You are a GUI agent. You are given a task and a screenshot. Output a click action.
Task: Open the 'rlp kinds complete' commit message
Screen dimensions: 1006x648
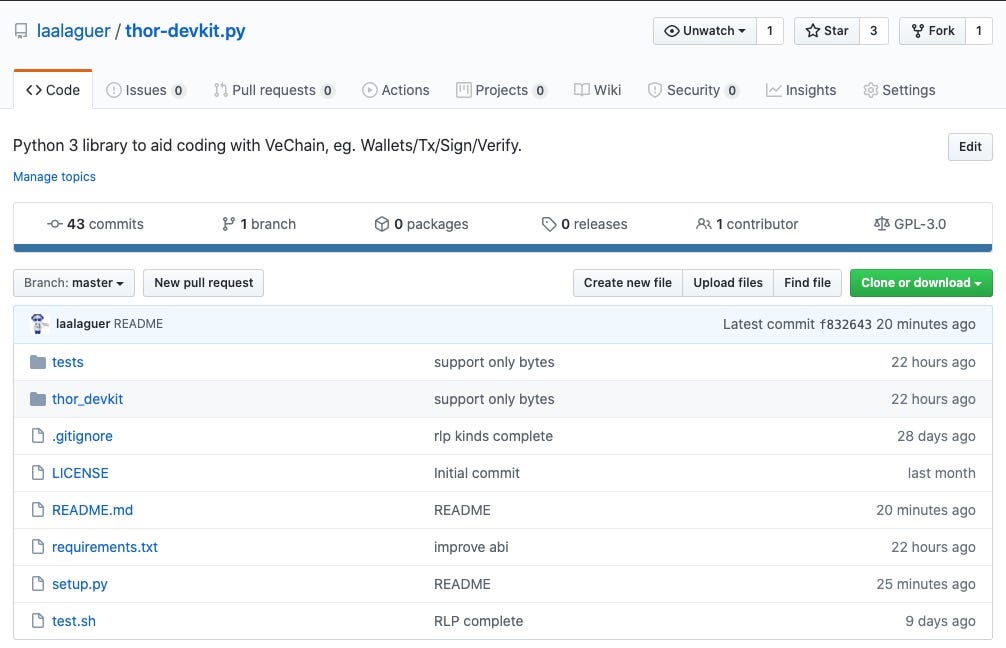[x=493, y=436]
